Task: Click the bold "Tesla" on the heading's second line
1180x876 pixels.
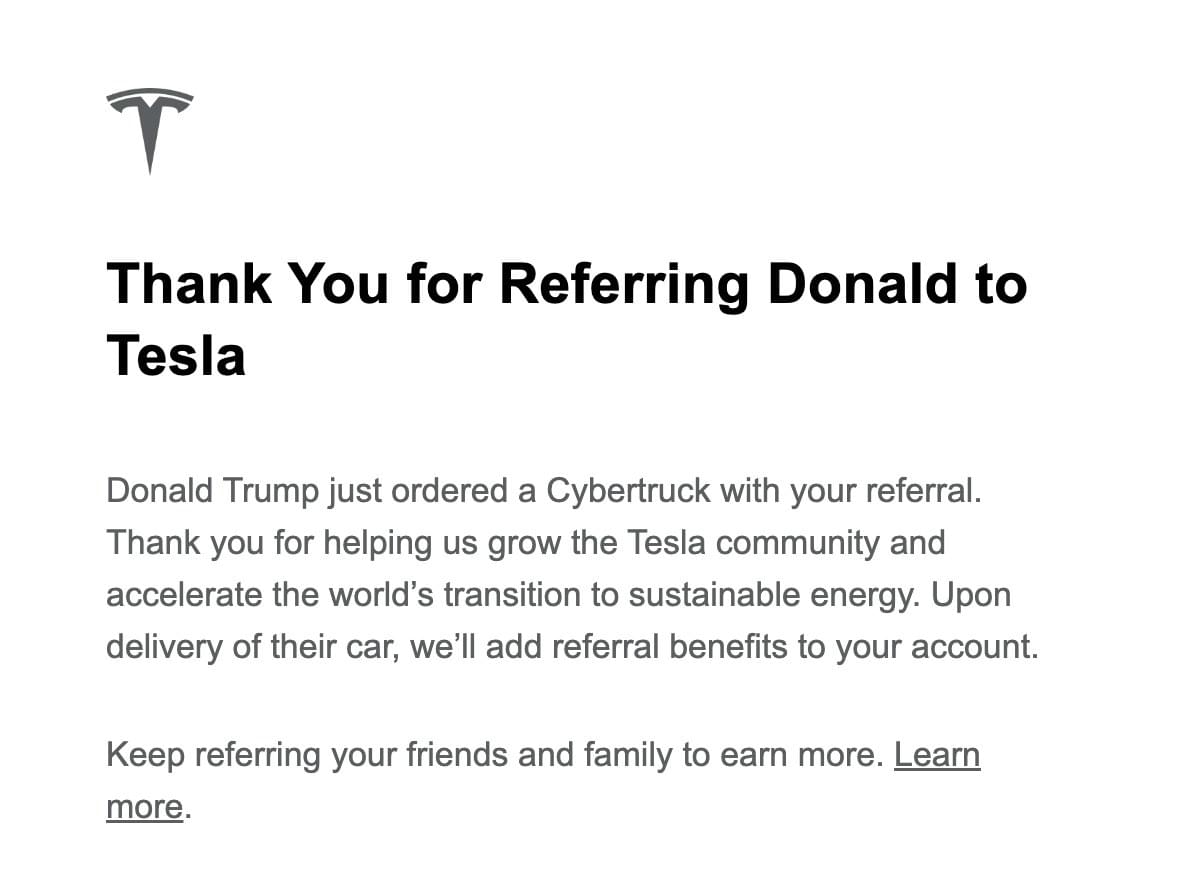Action: coord(176,356)
